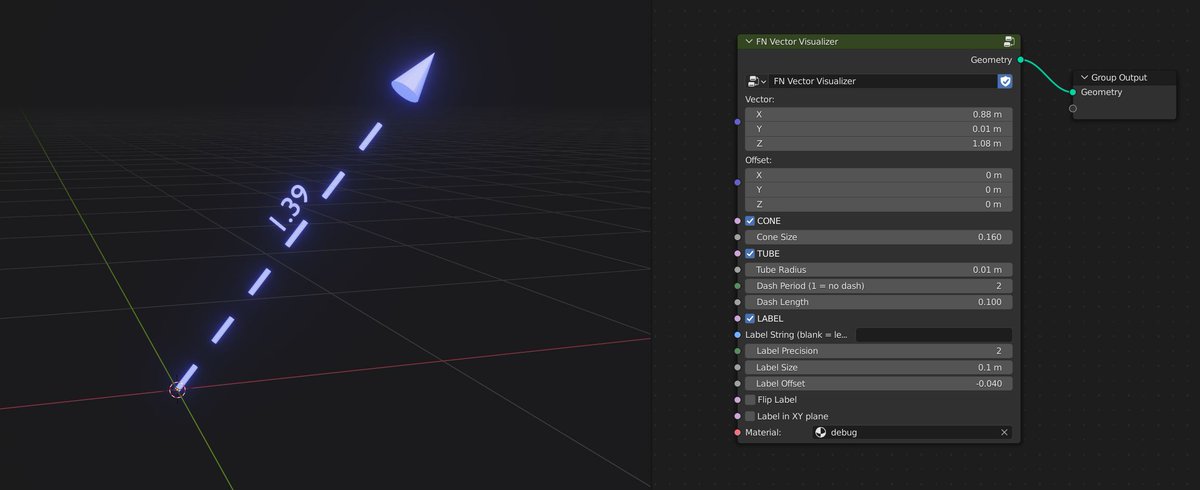Viewport: 1200px width, 490px height.
Task: Select the Group Output node header title
Action: pyautogui.click(x=1119, y=77)
